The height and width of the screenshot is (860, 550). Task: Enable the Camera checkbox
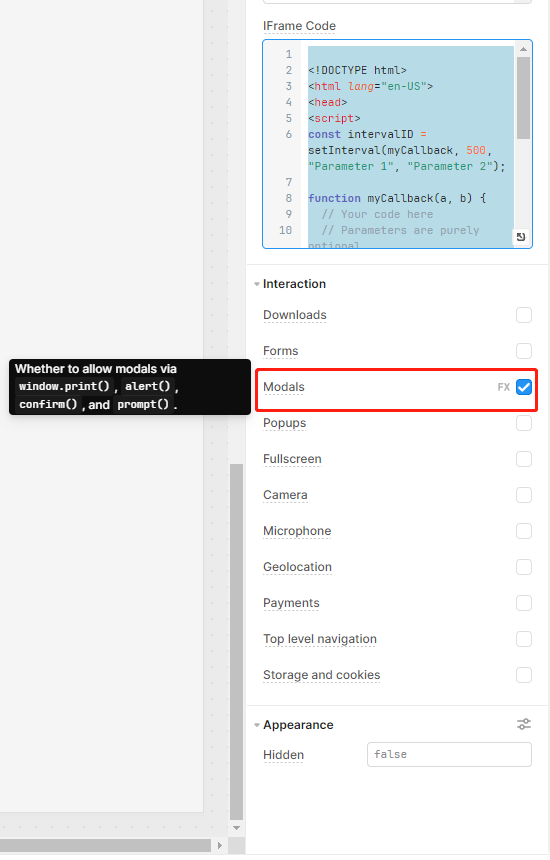point(524,495)
